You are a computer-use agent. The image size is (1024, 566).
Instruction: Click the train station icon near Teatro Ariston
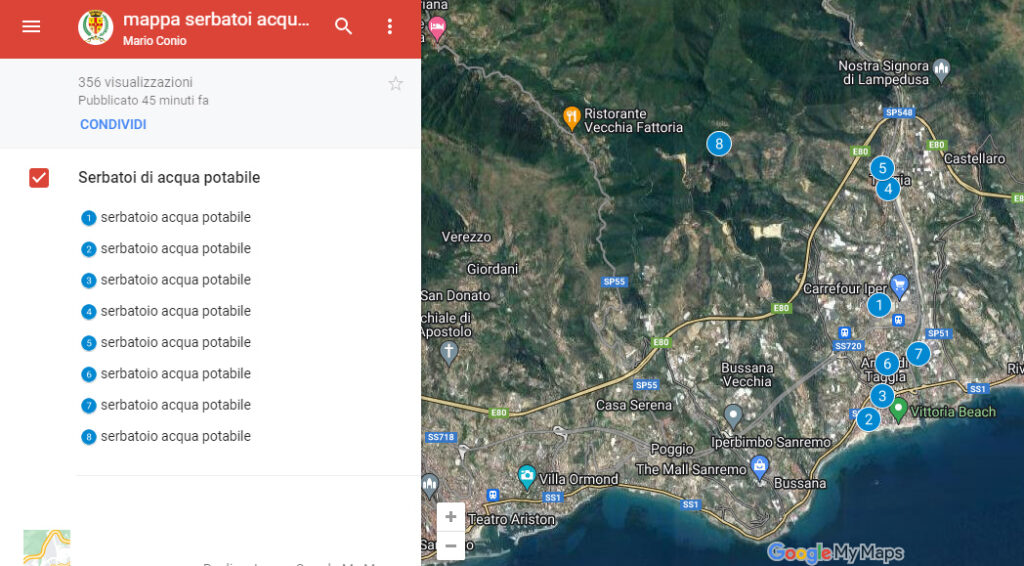click(493, 495)
